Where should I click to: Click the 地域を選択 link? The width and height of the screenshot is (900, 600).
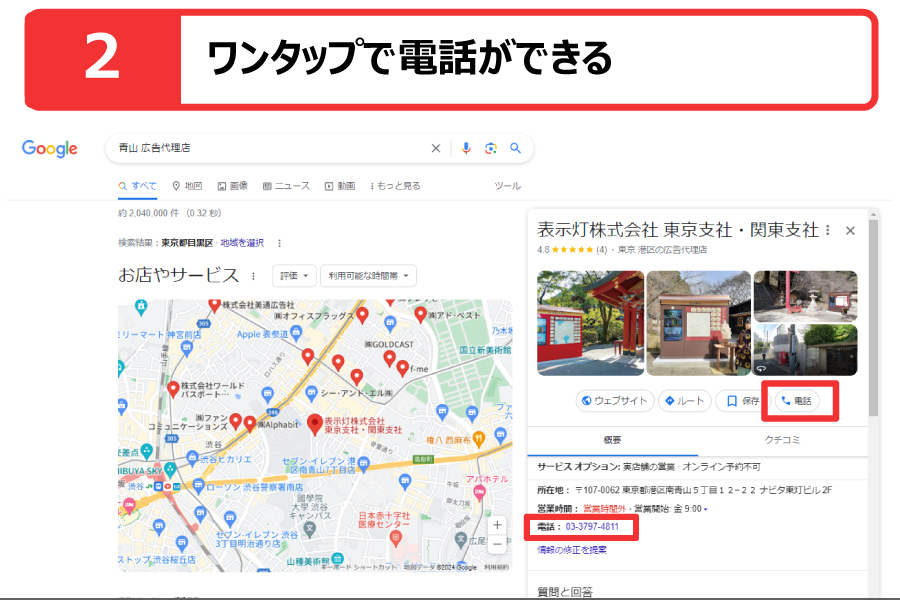pyautogui.click(x=242, y=243)
